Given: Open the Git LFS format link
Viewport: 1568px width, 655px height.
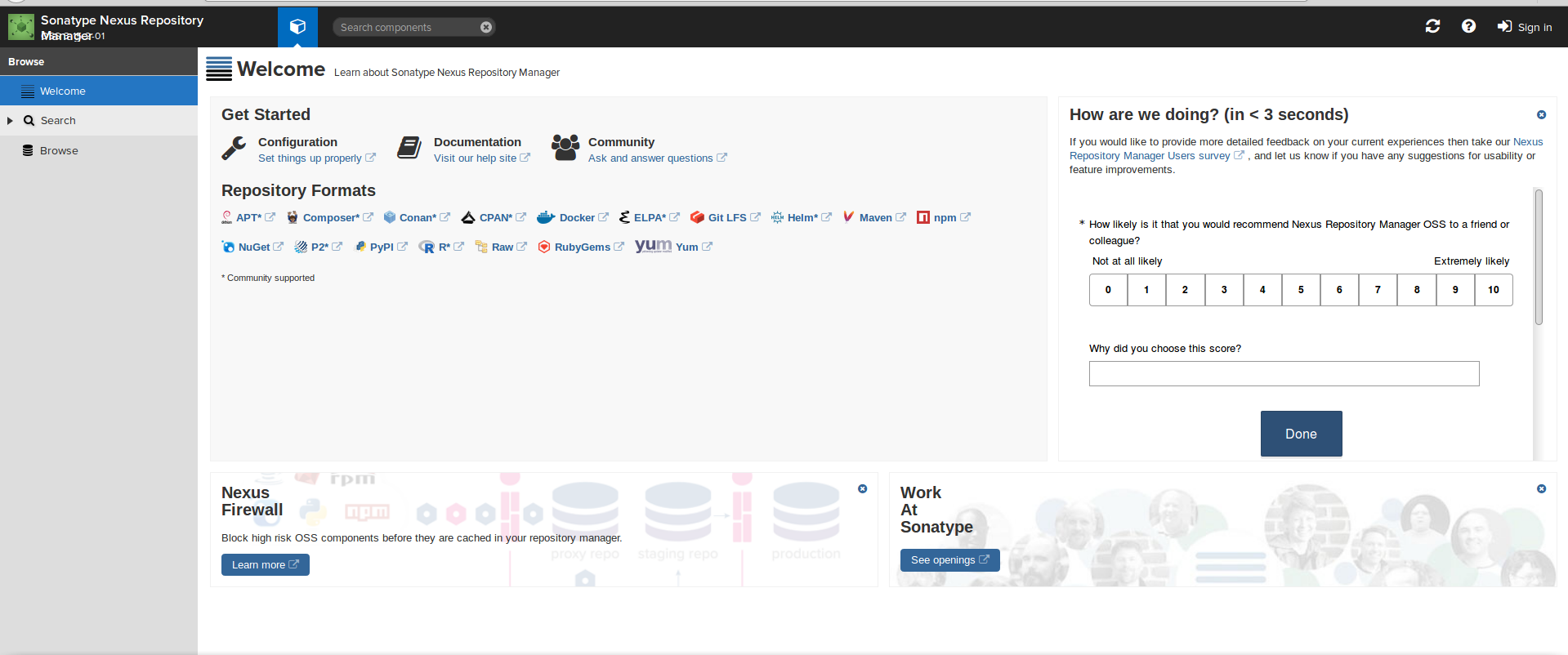Looking at the screenshot, I should [x=726, y=217].
